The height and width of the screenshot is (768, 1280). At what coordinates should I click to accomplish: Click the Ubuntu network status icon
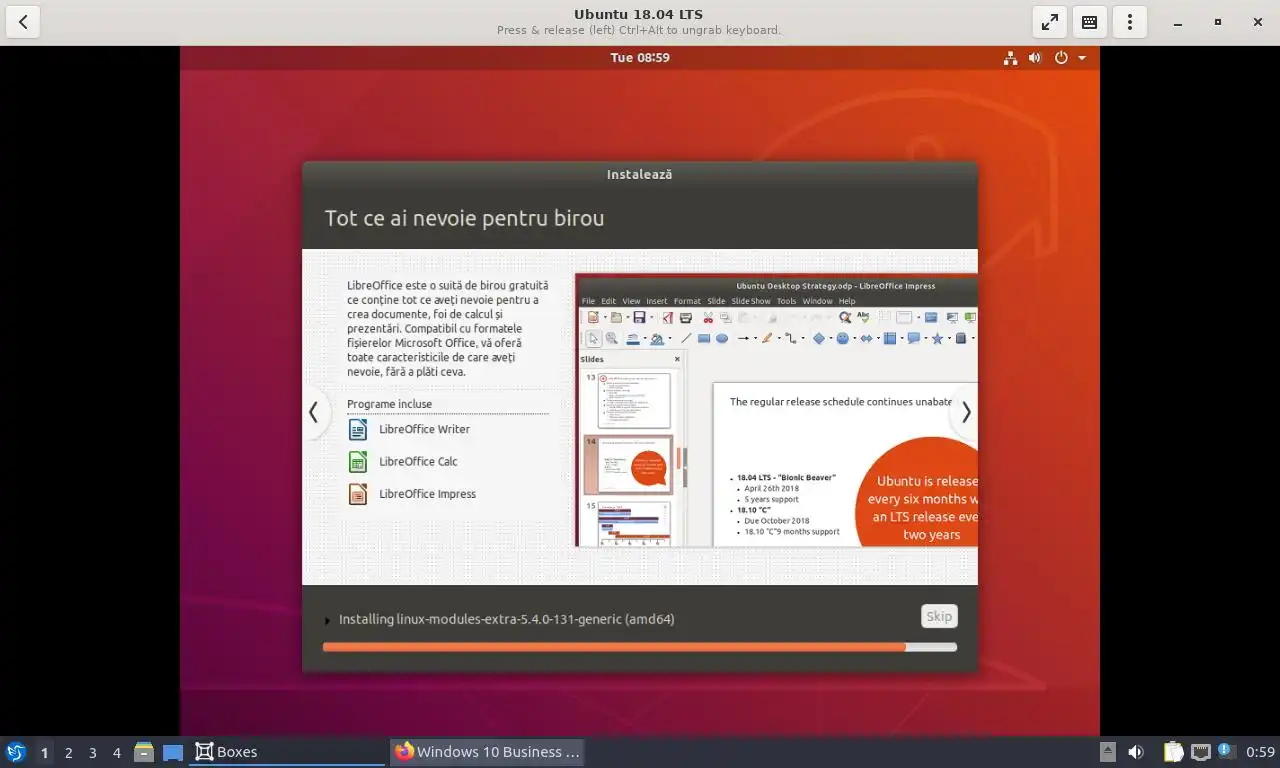(1010, 58)
